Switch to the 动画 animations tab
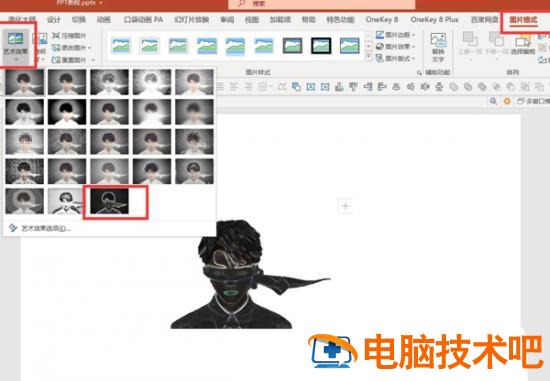 tap(103, 20)
